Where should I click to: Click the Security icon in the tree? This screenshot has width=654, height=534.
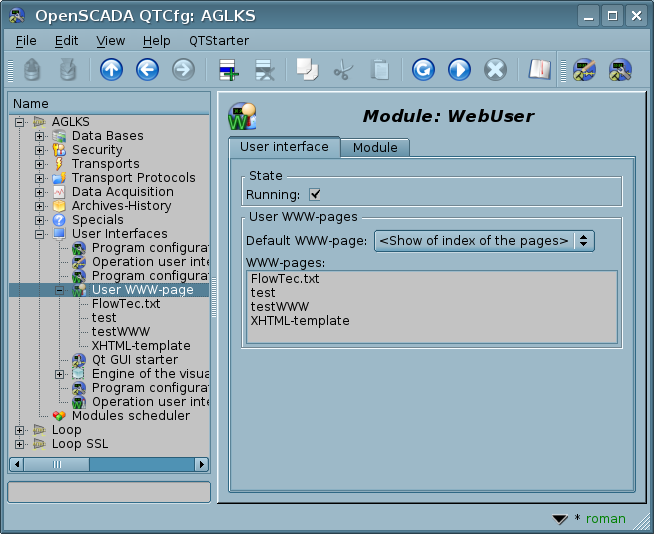coord(59,150)
